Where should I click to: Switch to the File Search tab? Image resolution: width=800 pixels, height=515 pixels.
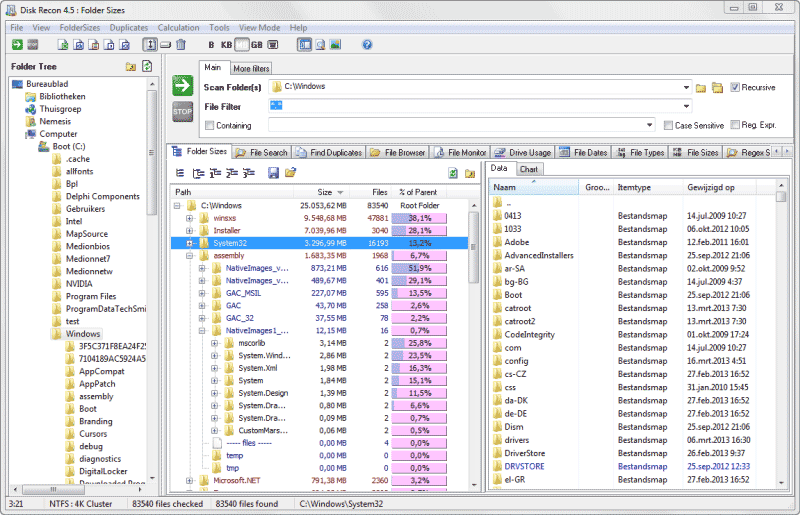262,153
